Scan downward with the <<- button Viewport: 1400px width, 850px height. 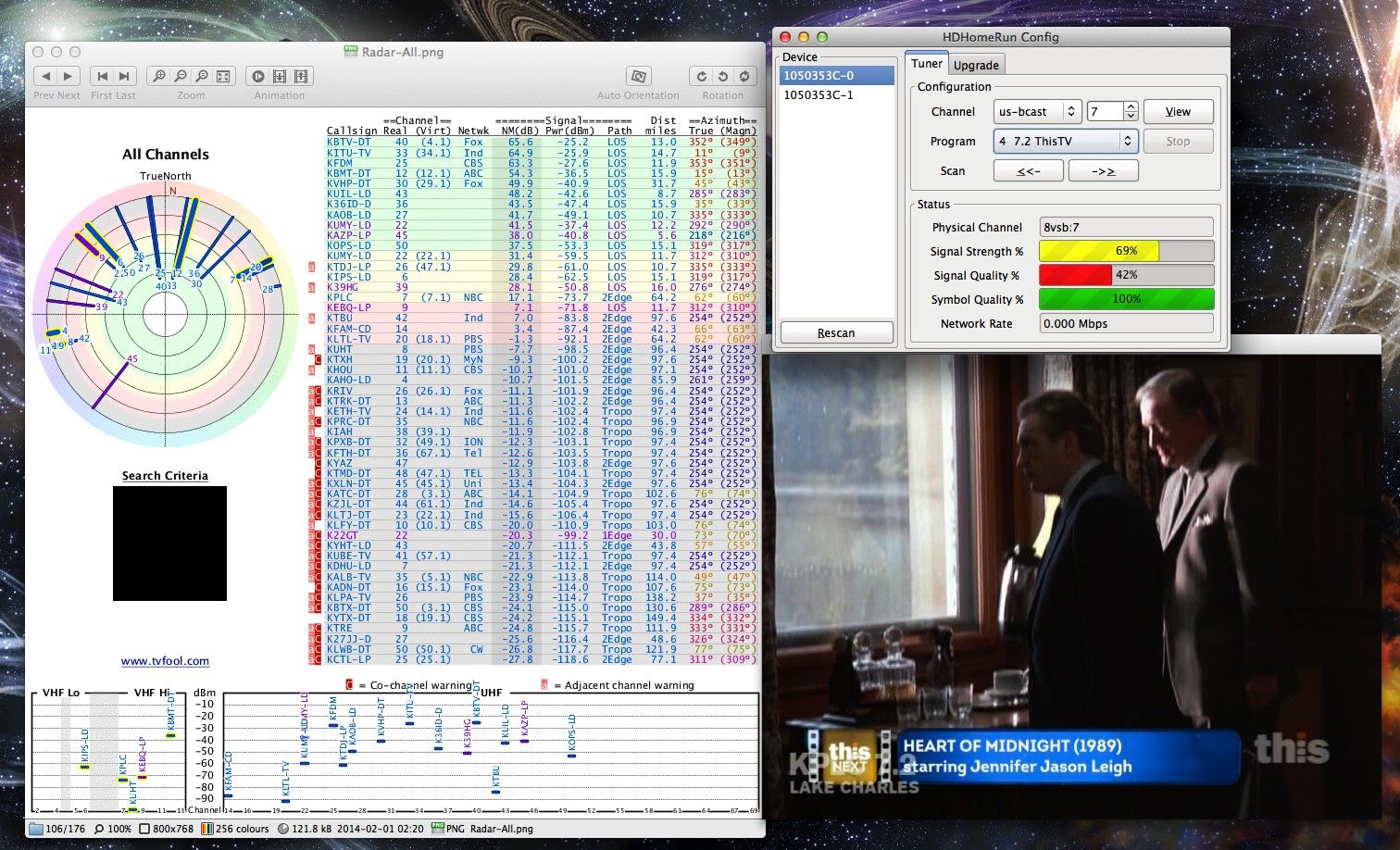pyautogui.click(x=1028, y=171)
